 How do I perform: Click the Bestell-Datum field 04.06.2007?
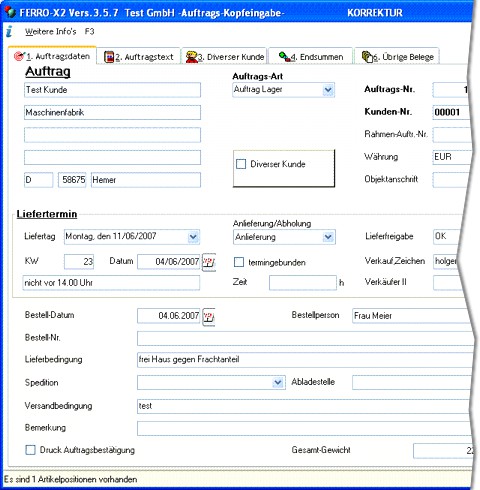click(169, 316)
